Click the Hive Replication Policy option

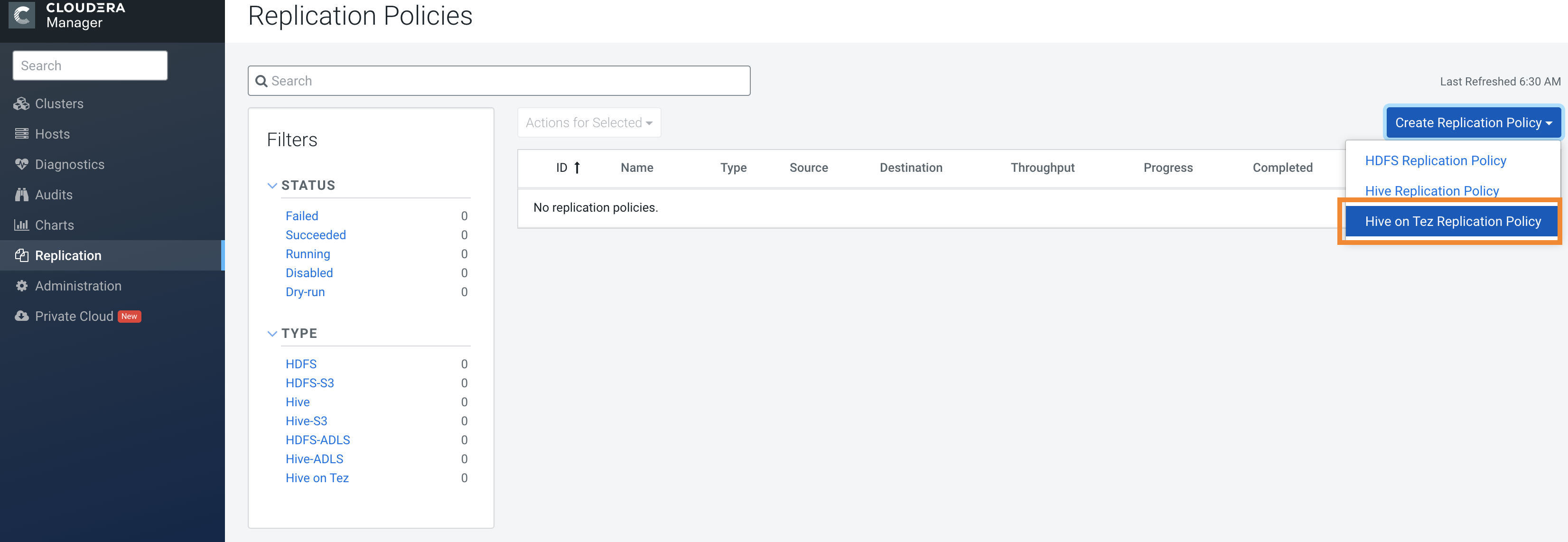(x=1432, y=191)
